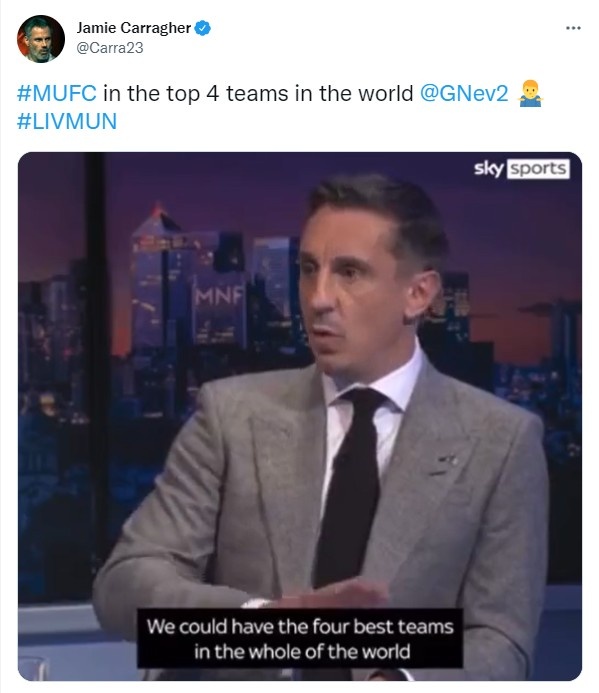Click the subtitle line "We could have the four best teams"
599x693 pixels.
coord(300,627)
